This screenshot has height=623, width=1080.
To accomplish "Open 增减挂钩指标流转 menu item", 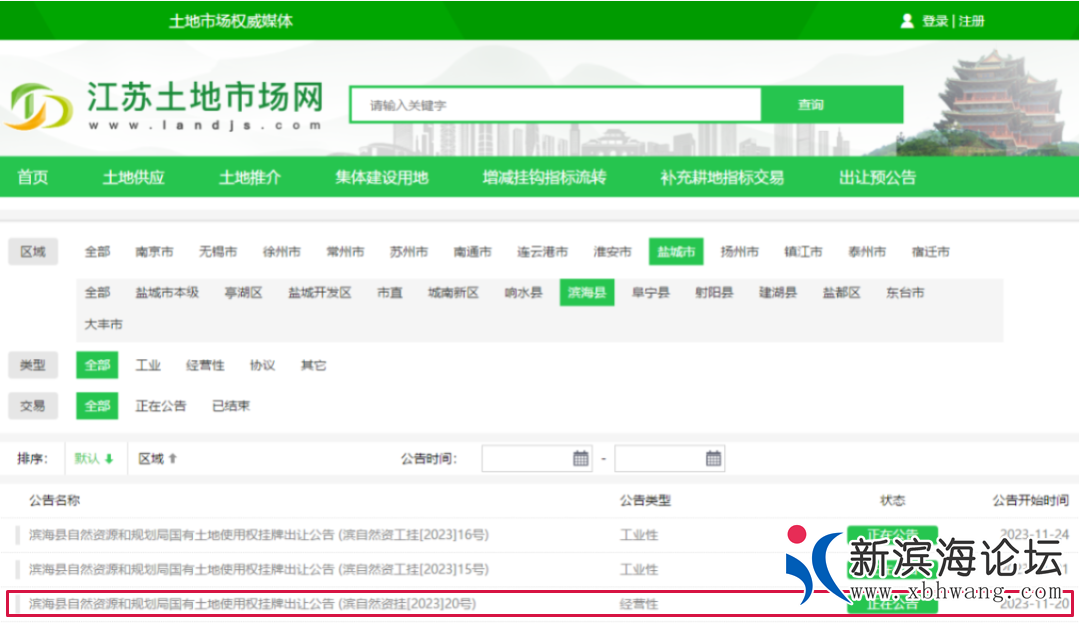I will click(x=544, y=178).
